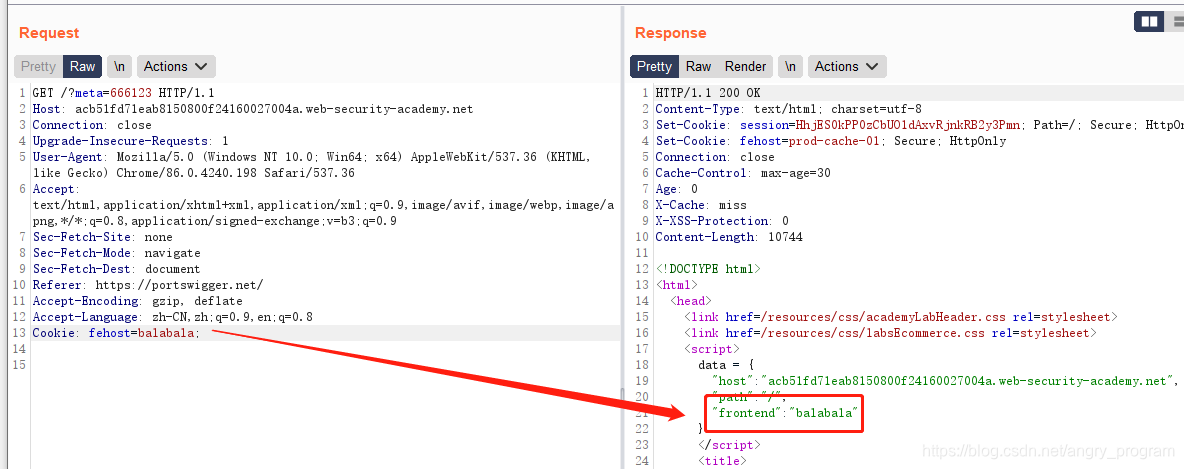Select the side-by-side split layout icon
The width and height of the screenshot is (1184, 469).
point(1149,22)
